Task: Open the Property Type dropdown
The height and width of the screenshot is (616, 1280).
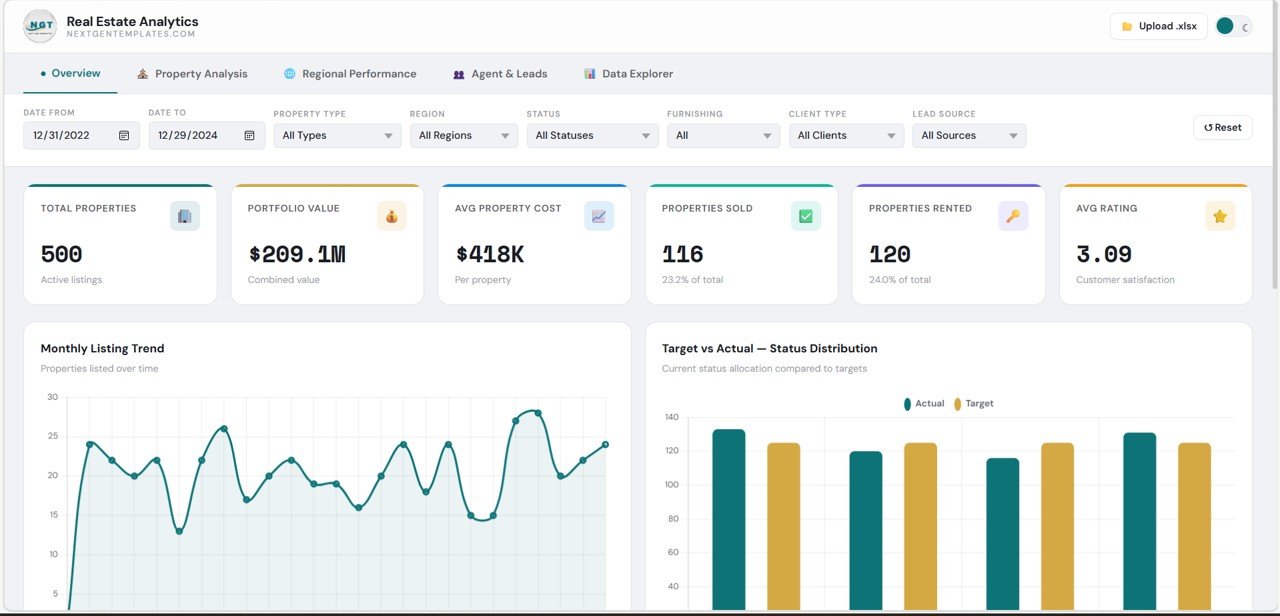Action: click(x=336, y=134)
